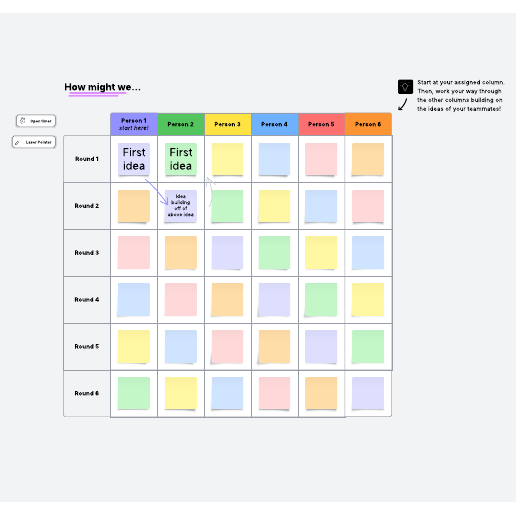Select the green Person 2 column header

click(181, 124)
